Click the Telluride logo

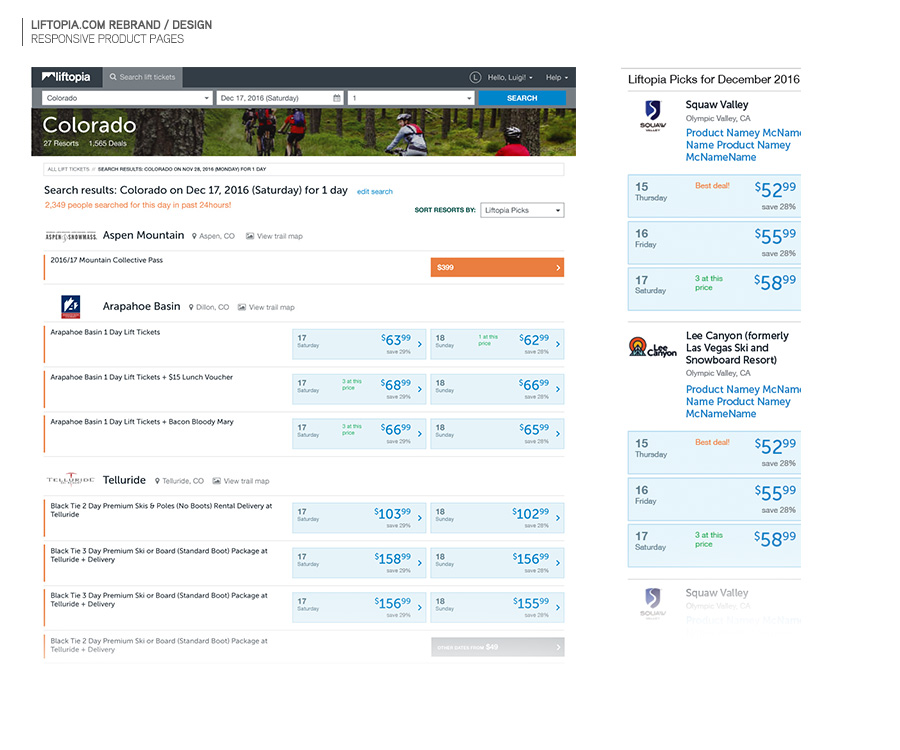(x=70, y=480)
